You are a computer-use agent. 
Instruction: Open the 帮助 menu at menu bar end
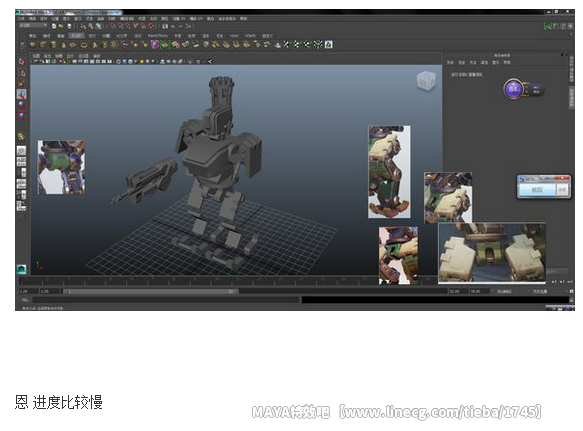[244, 18]
